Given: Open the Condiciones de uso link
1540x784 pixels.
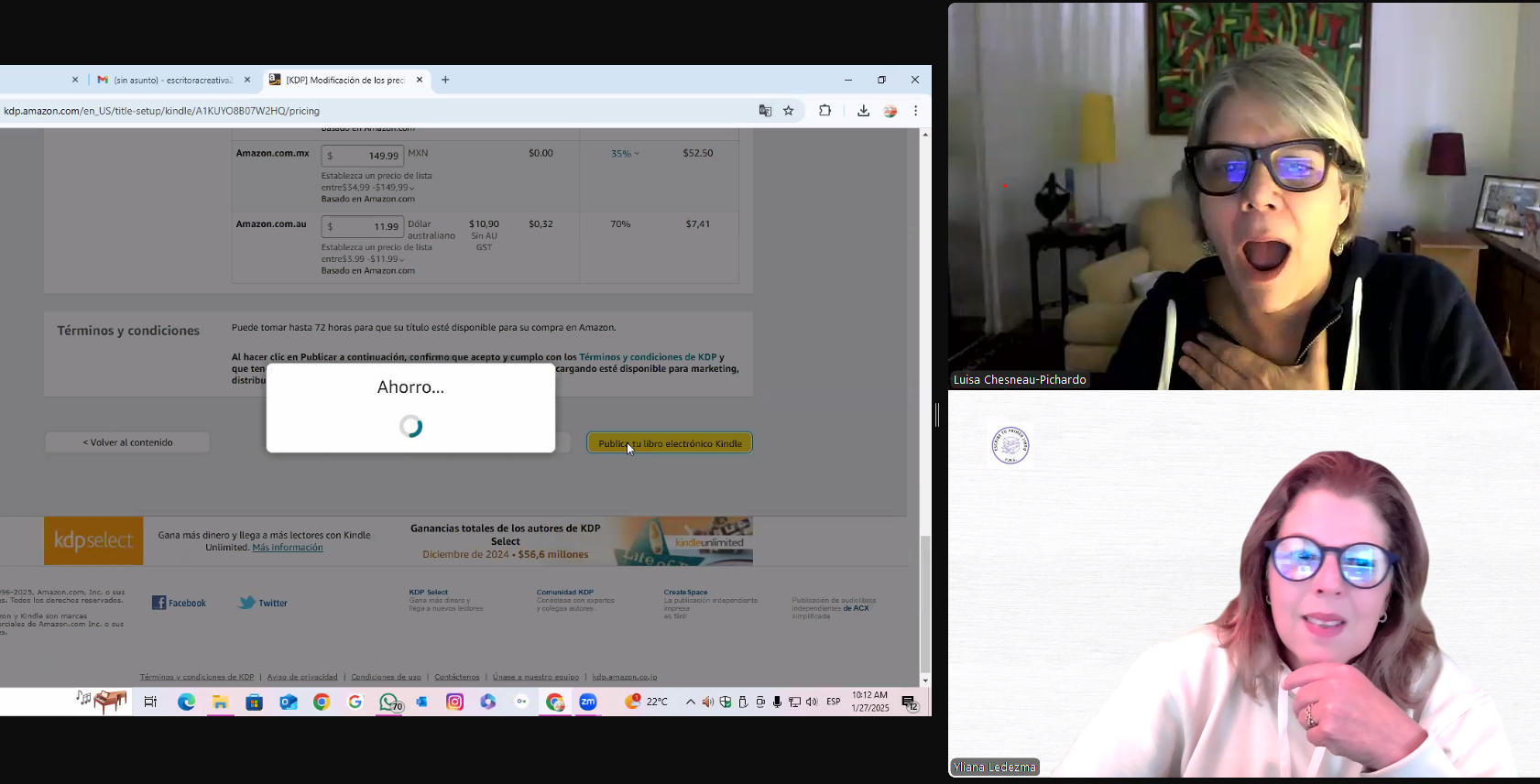Looking at the screenshot, I should (386, 677).
